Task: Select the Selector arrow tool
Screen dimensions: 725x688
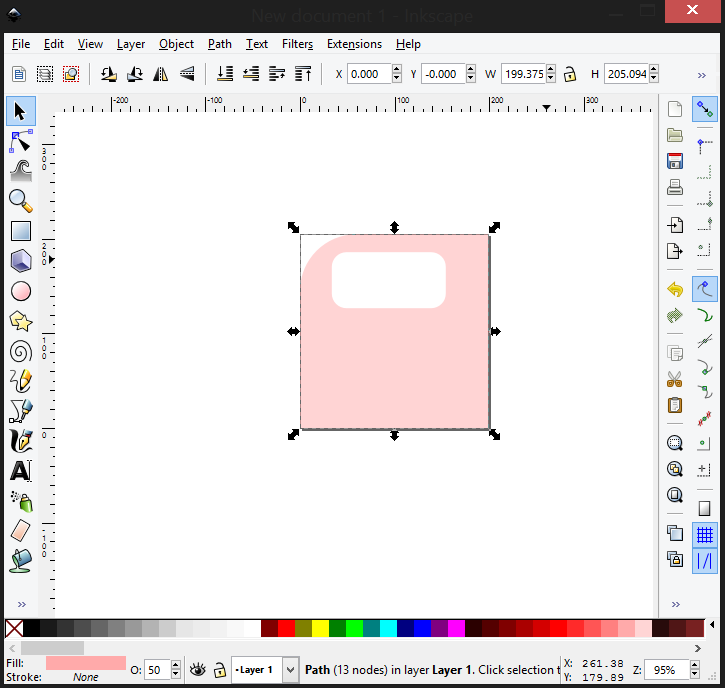Action: [21, 111]
